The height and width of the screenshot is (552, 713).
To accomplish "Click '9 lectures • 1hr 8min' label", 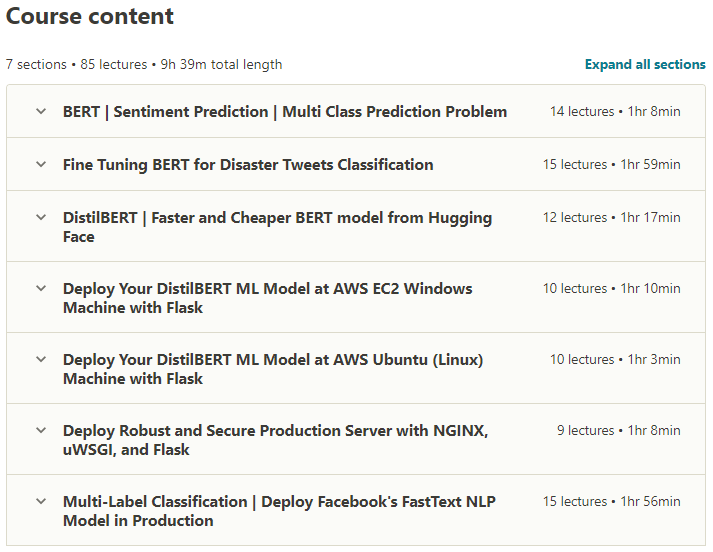I will [618, 431].
